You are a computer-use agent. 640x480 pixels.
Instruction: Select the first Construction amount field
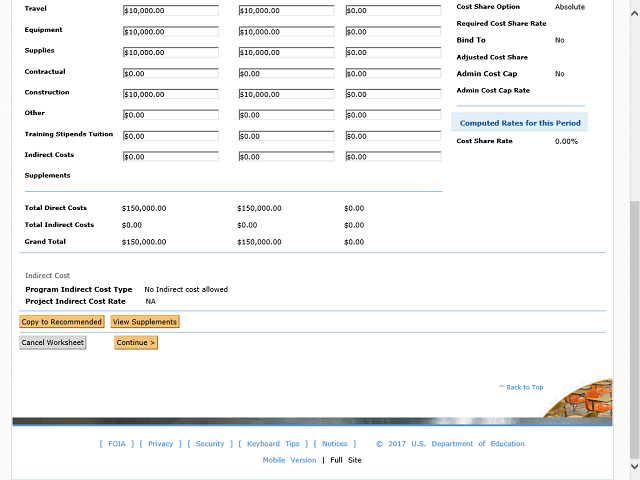(x=171, y=94)
